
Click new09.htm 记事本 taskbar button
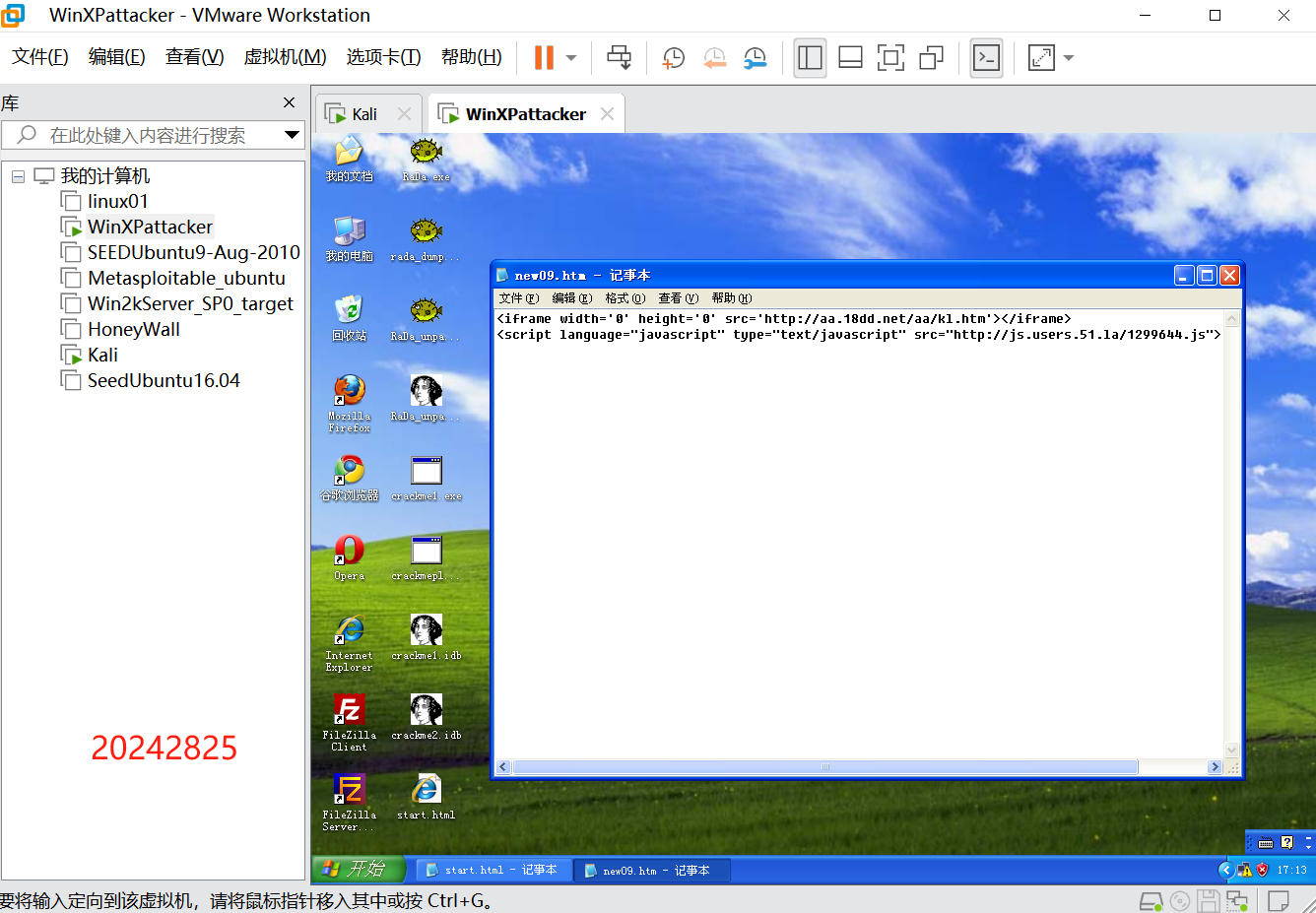click(x=653, y=870)
